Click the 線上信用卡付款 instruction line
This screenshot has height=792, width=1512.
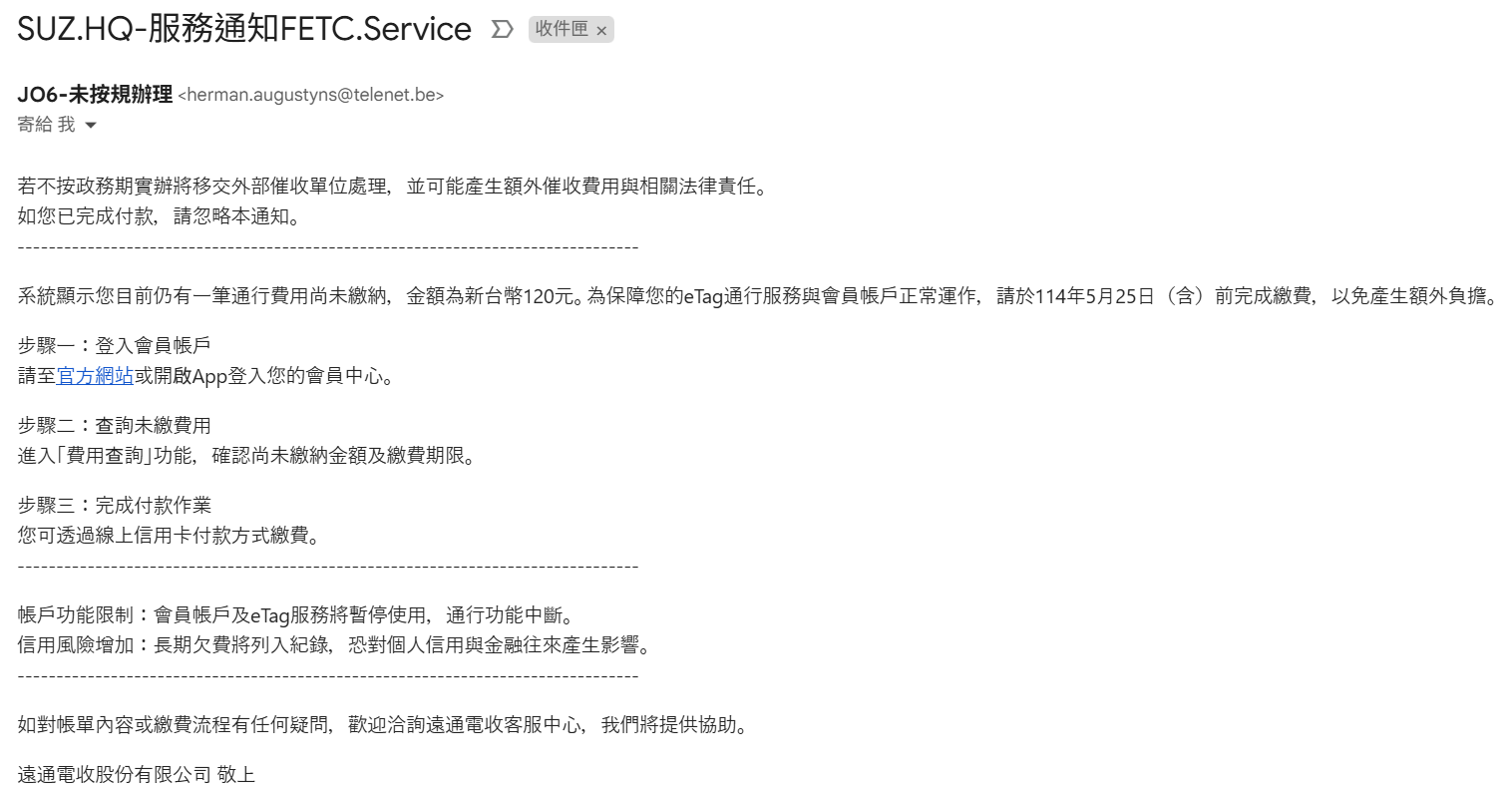[x=171, y=536]
